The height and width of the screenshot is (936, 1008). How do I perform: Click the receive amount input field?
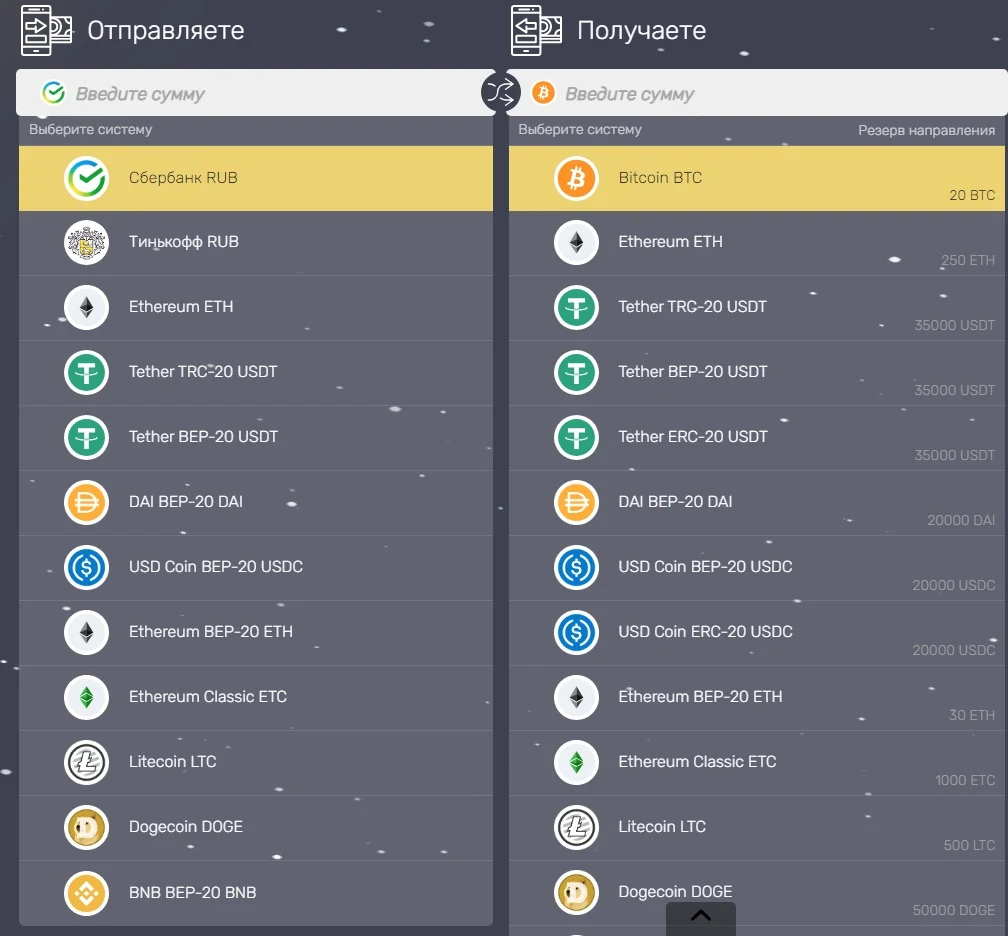point(757,93)
